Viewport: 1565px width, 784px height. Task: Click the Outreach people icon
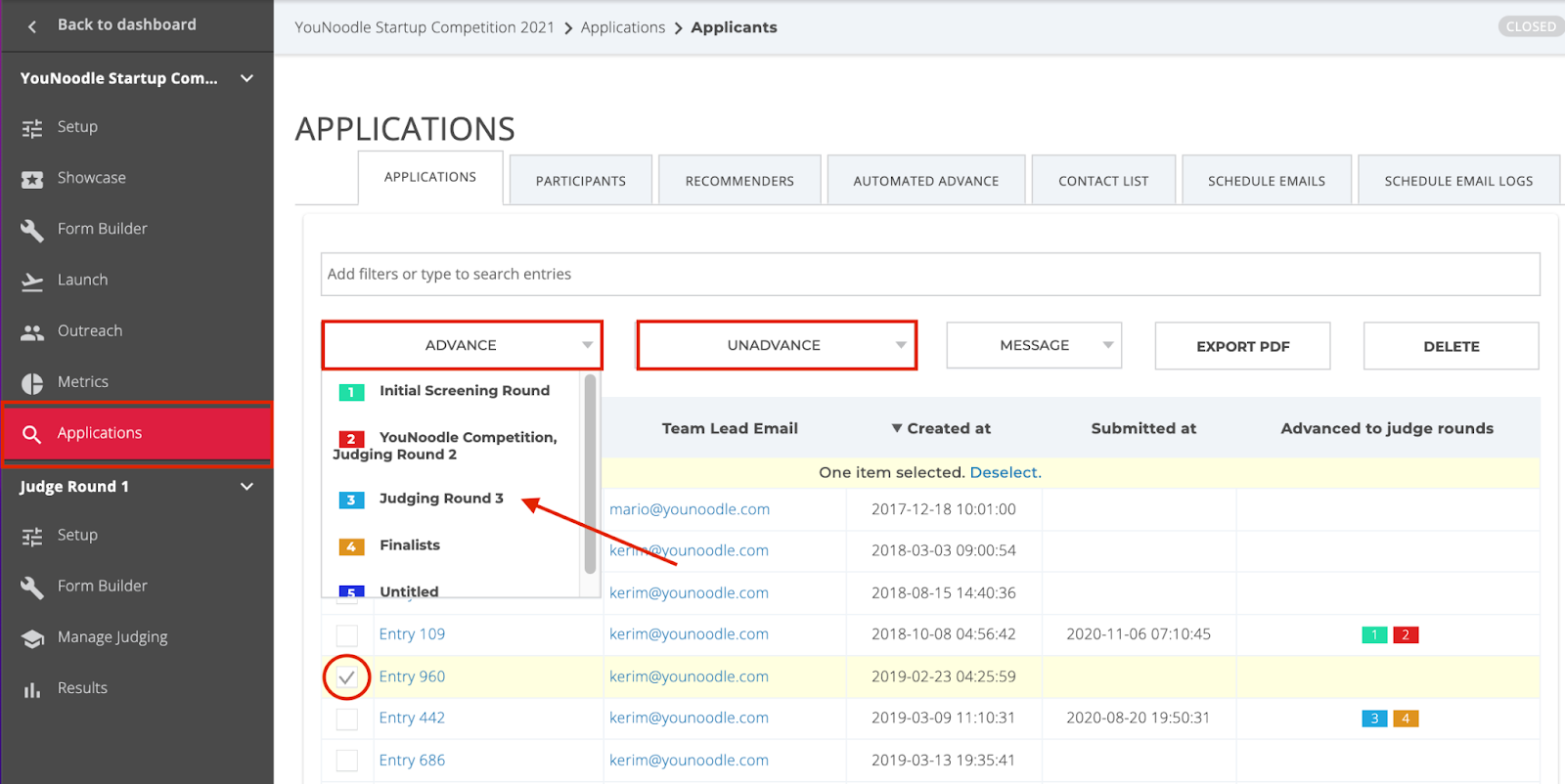(x=32, y=332)
